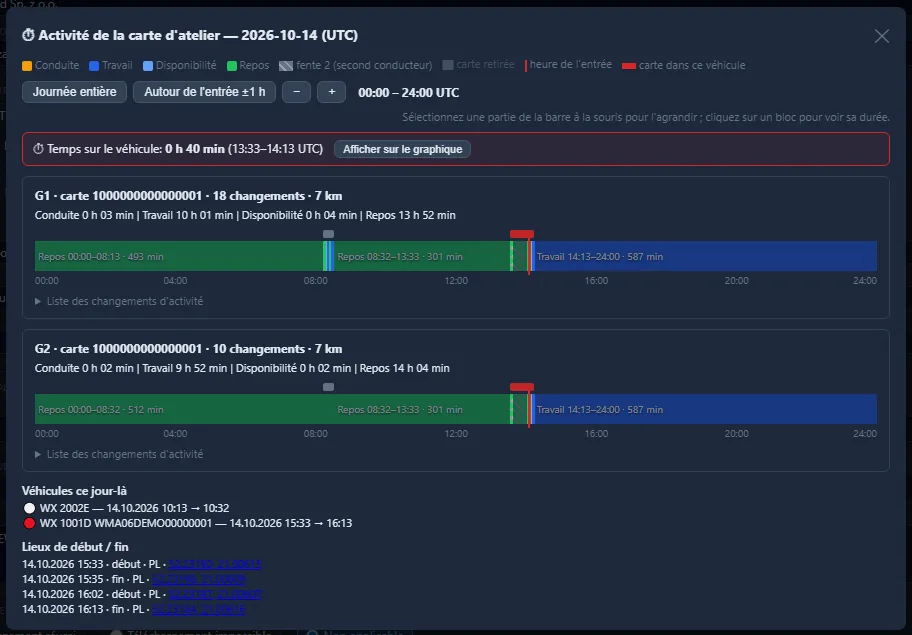
Task: Click G2 red card-in-vehicle marker
Action: click(x=522, y=387)
